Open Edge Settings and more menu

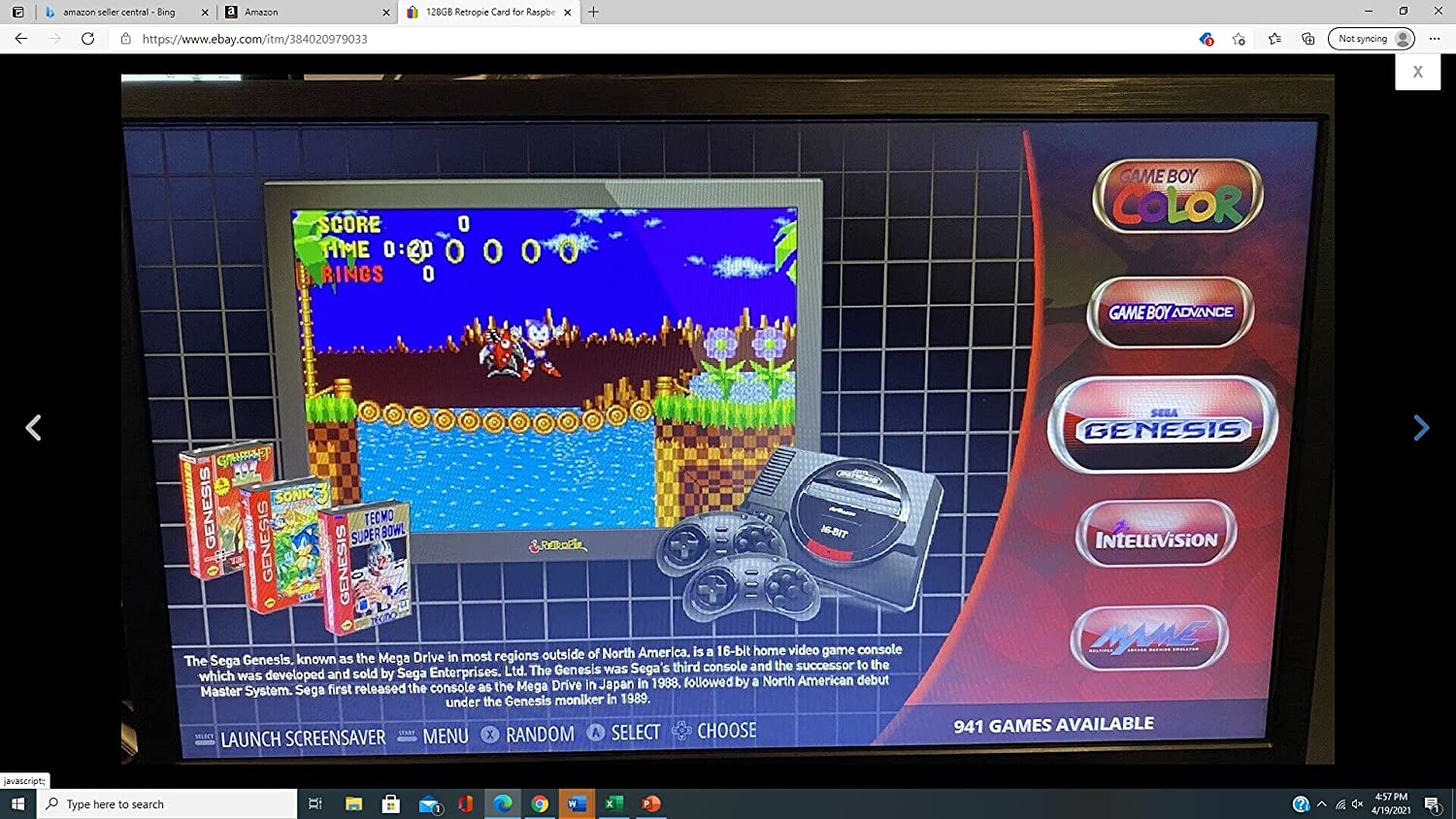pos(1435,39)
